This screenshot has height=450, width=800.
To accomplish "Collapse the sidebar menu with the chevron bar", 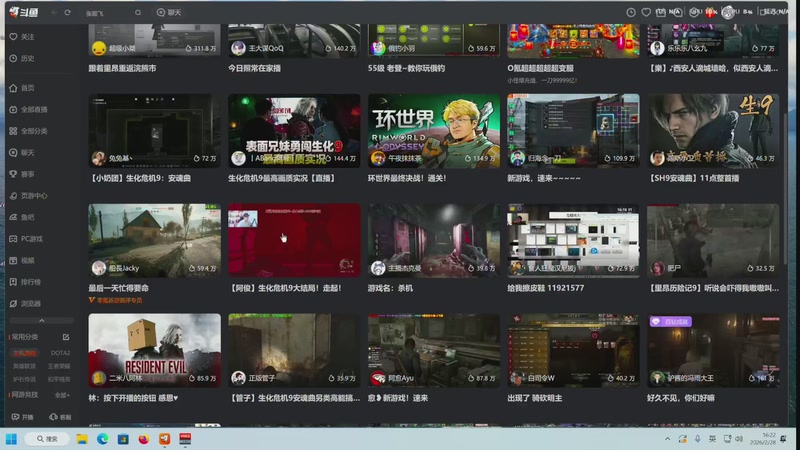I will pos(41,320).
